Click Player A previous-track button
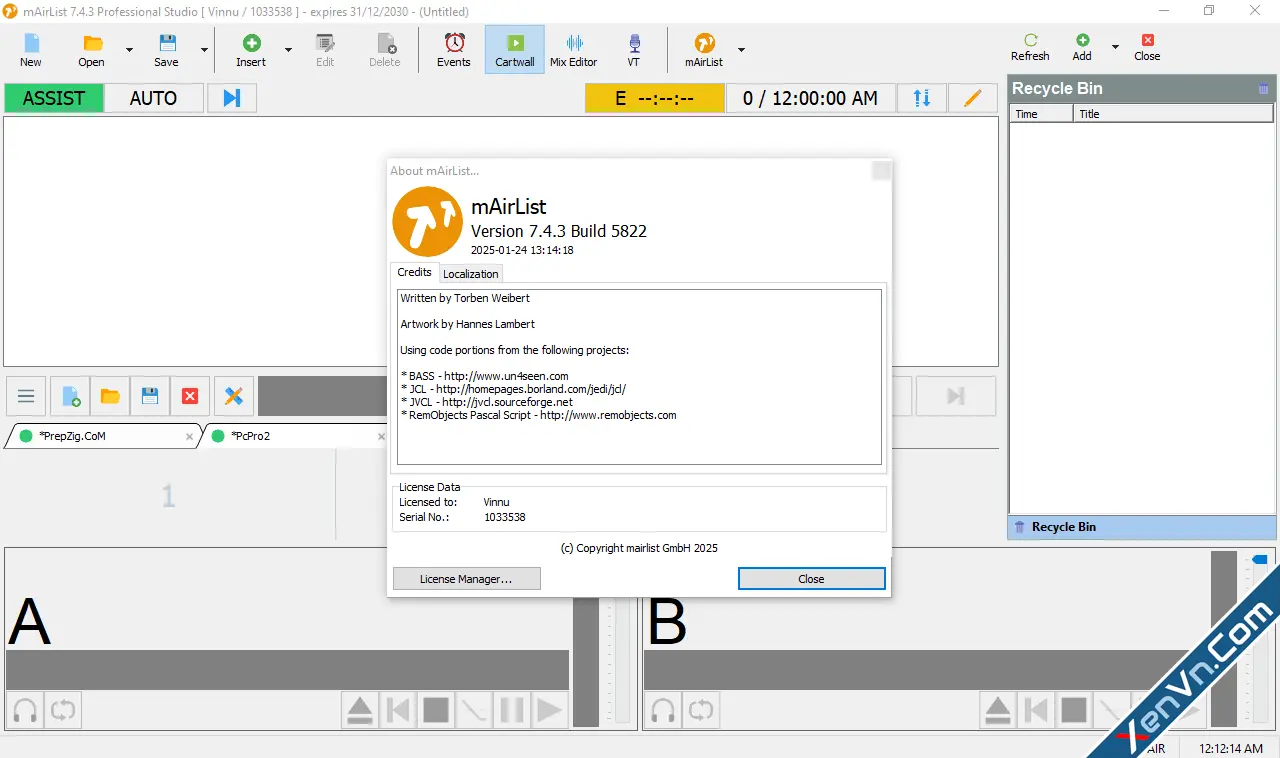Image resolution: width=1280 pixels, height=758 pixels. pyautogui.click(x=398, y=711)
